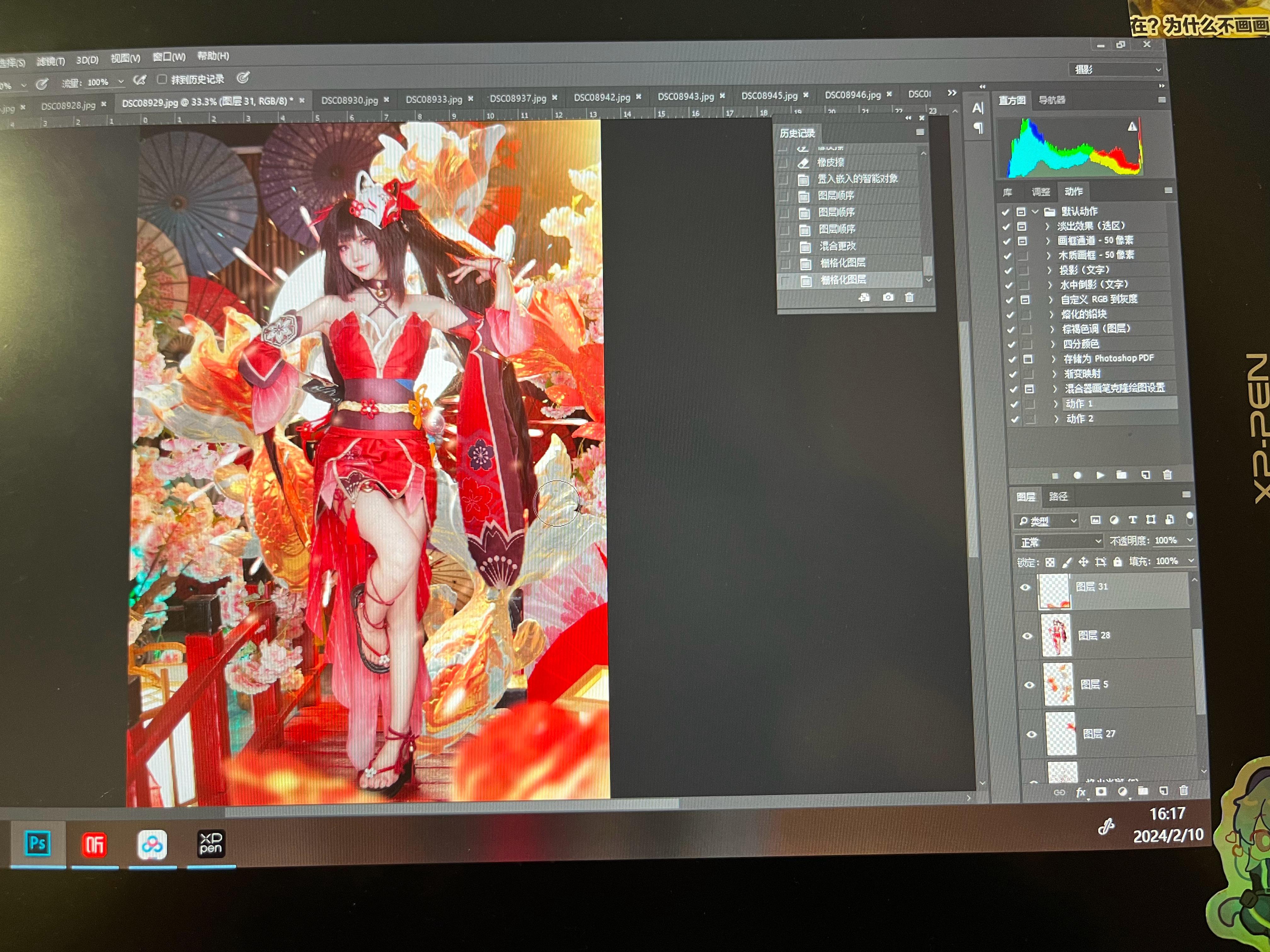This screenshot has width=1270, height=952.
Task: Toggle dialog box for 存储为 Photoshop PDF
Action: [1028, 359]
